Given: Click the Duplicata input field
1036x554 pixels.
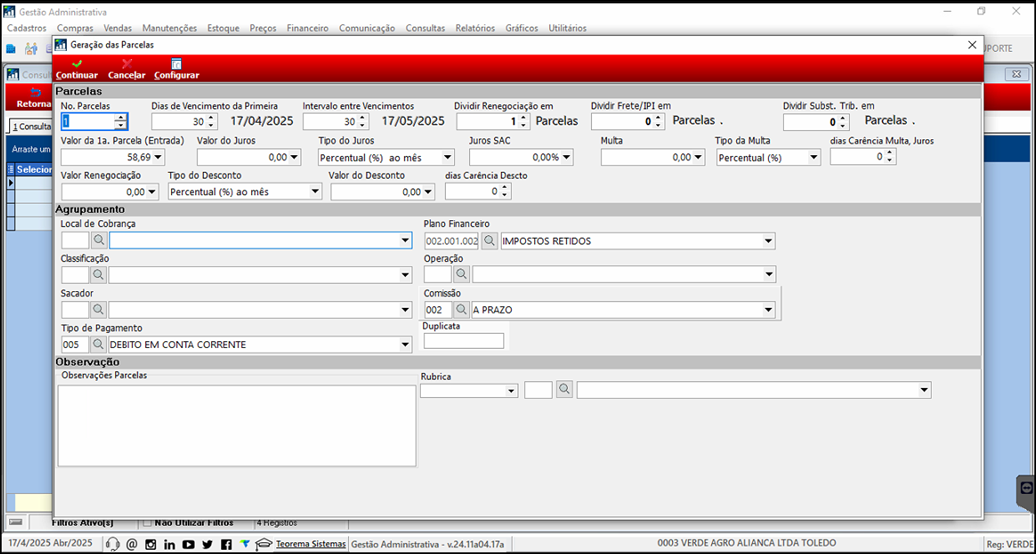Looking at the screenshot, I should click(464, 340).
